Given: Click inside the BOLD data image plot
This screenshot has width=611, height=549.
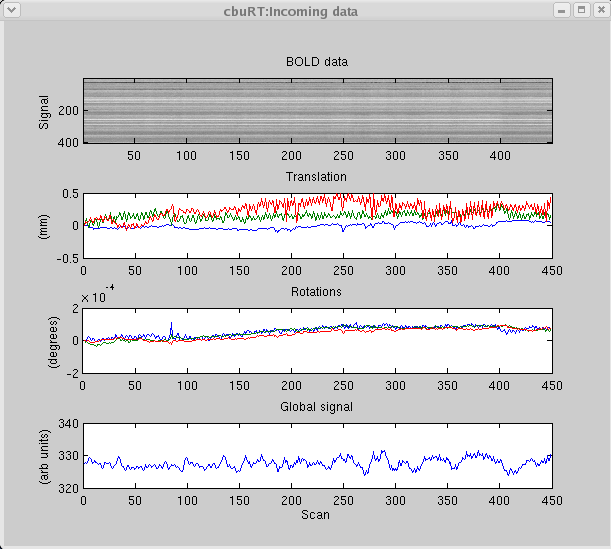Looking at the screenshot, I should 316,111.
